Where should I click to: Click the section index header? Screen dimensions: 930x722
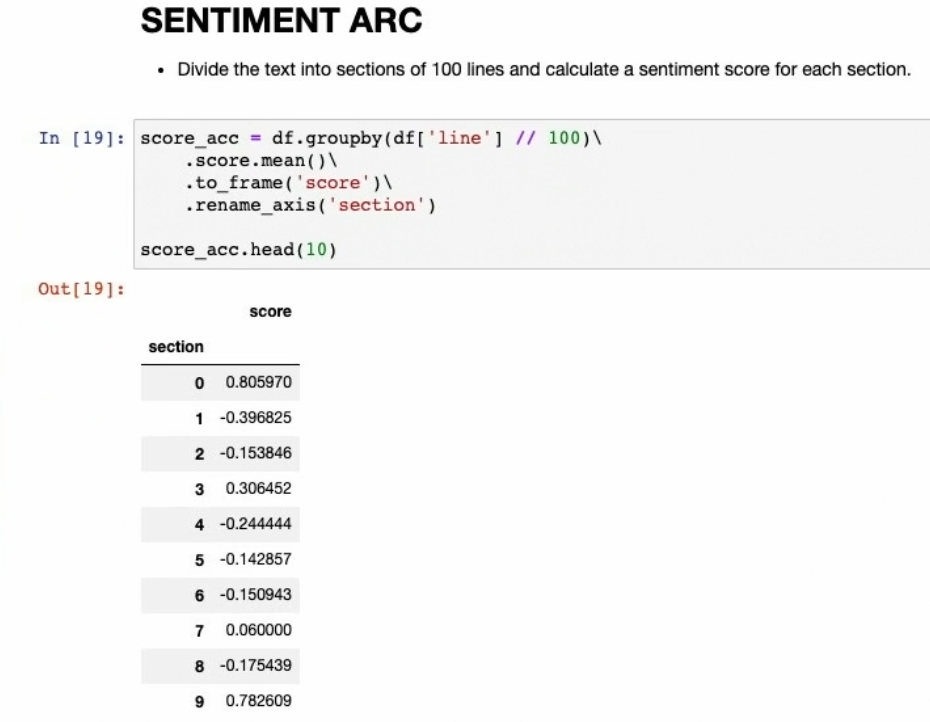coord(176,347)
